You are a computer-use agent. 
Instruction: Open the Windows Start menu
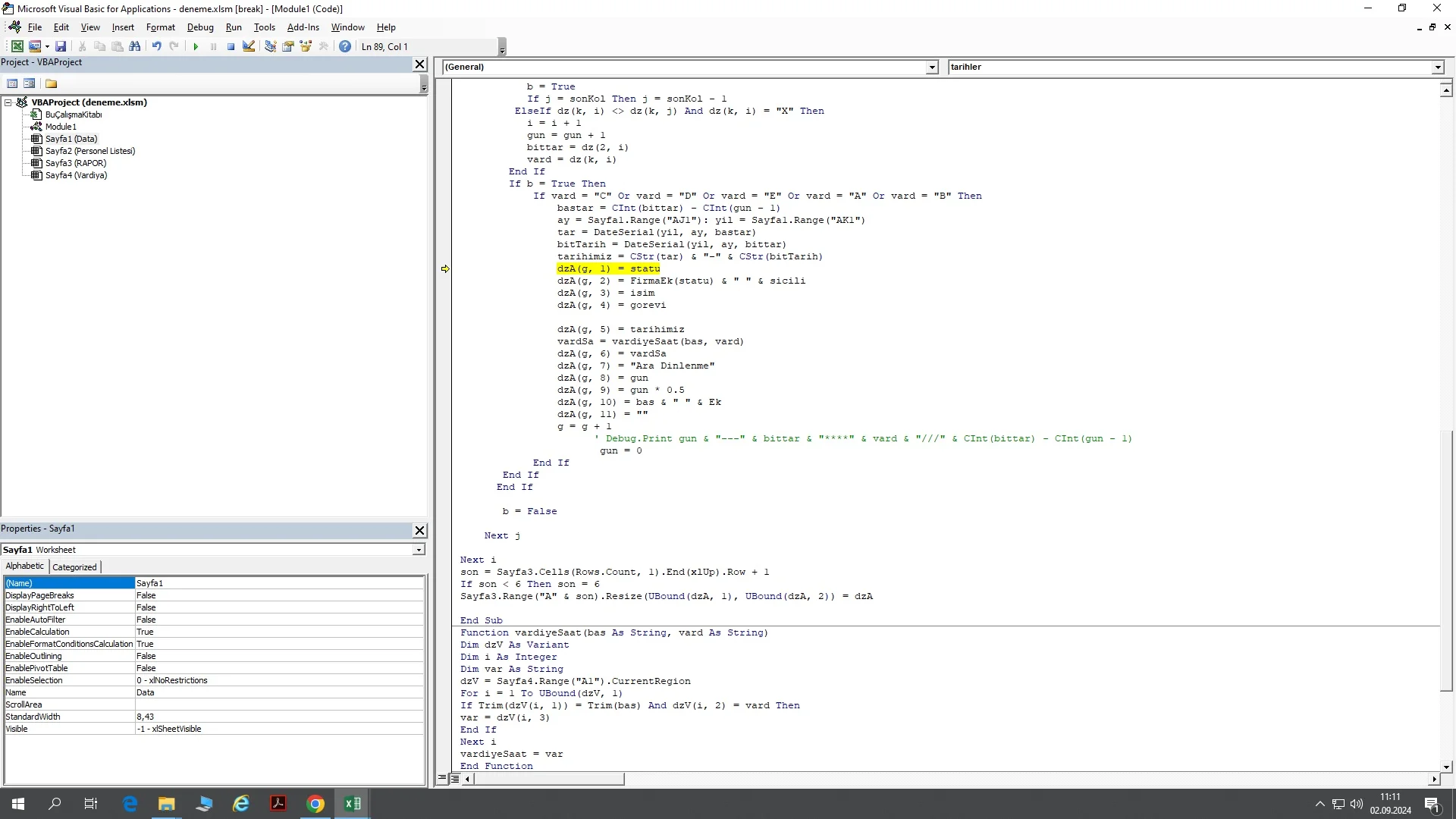[18, 804]
